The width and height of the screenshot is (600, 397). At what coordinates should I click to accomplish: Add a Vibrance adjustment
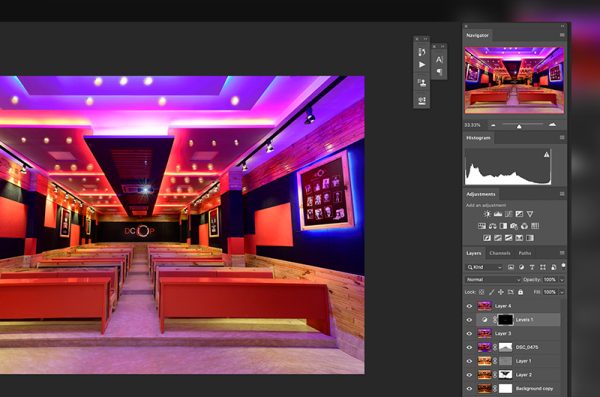pos(530,214)
